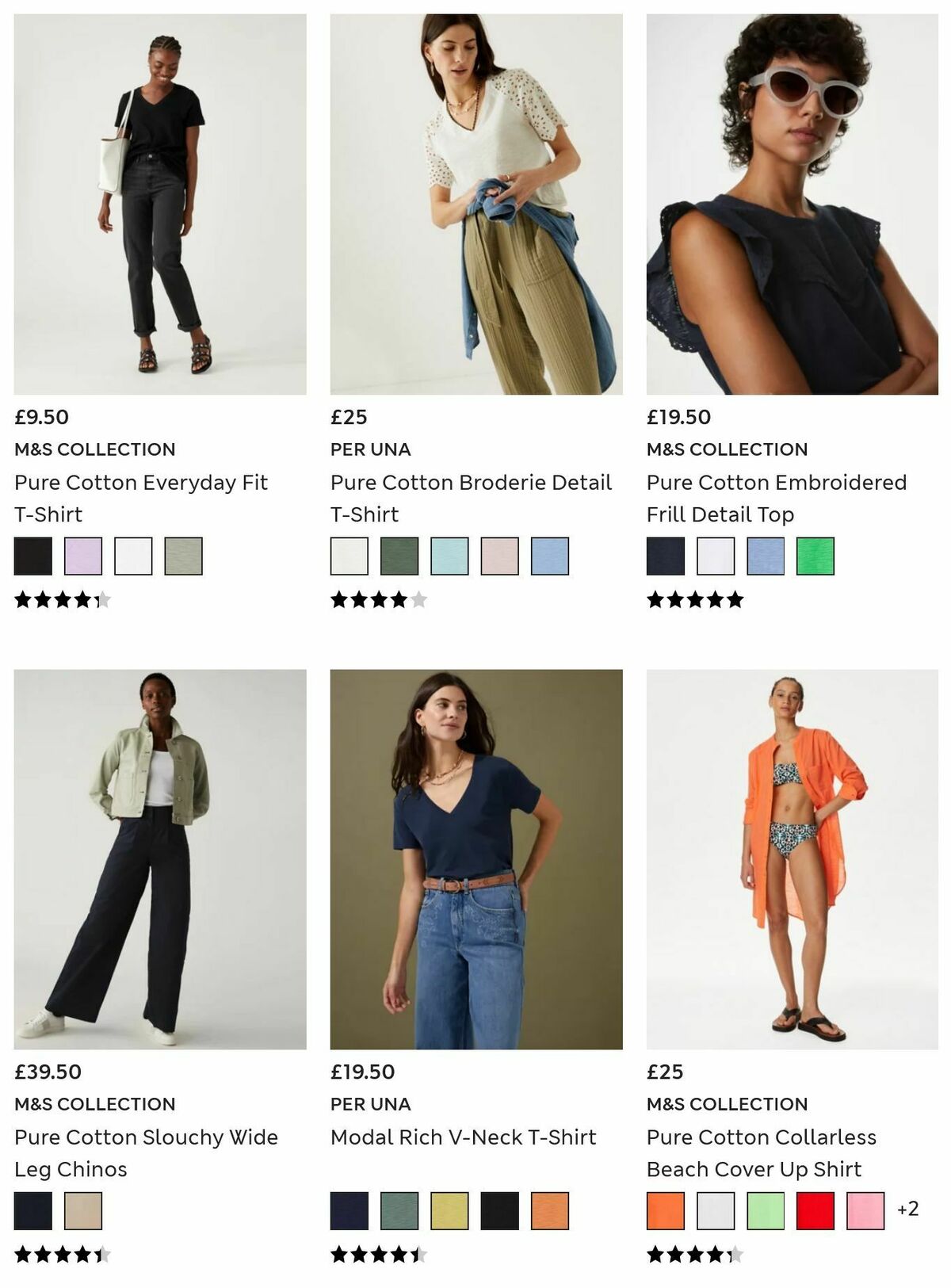Select the black swatch for Everyday Fit T-Shirt
The height and width of the screenshot is (1288, 951).
pos(32,559)
